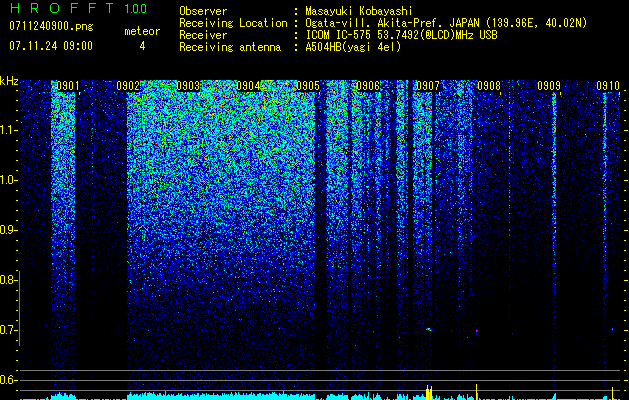629x400 pixels.
Task: Click the 0907 time marker
Action: click(x=428, y=86)
